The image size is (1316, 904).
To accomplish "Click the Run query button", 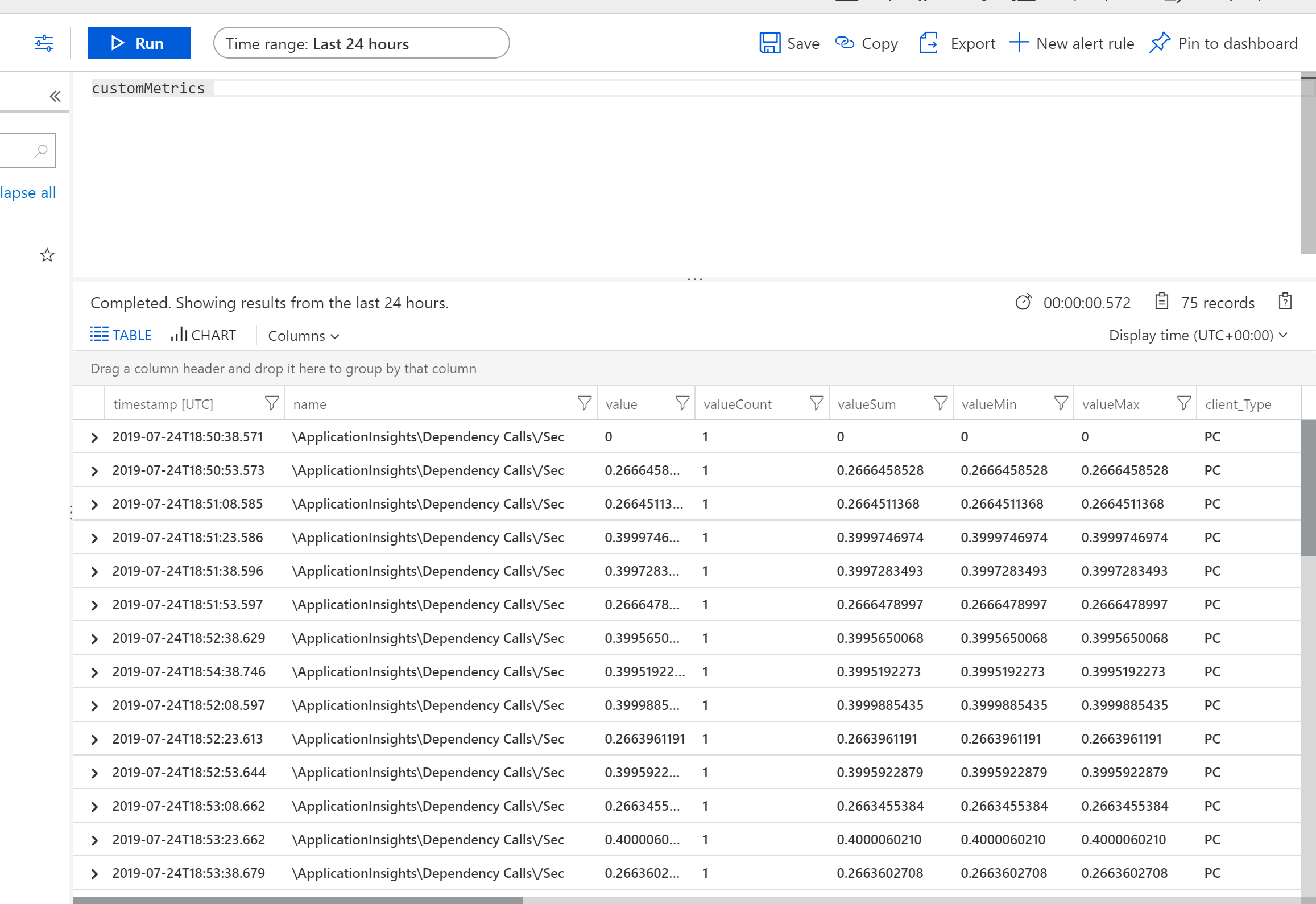I will (139, 43).
